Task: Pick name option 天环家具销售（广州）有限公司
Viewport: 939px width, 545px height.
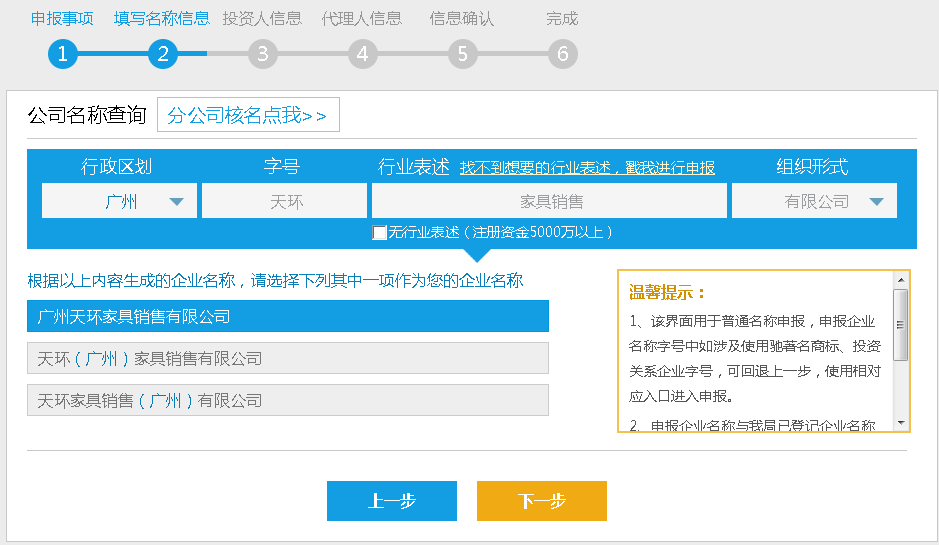Action: (x=288, y=400)
